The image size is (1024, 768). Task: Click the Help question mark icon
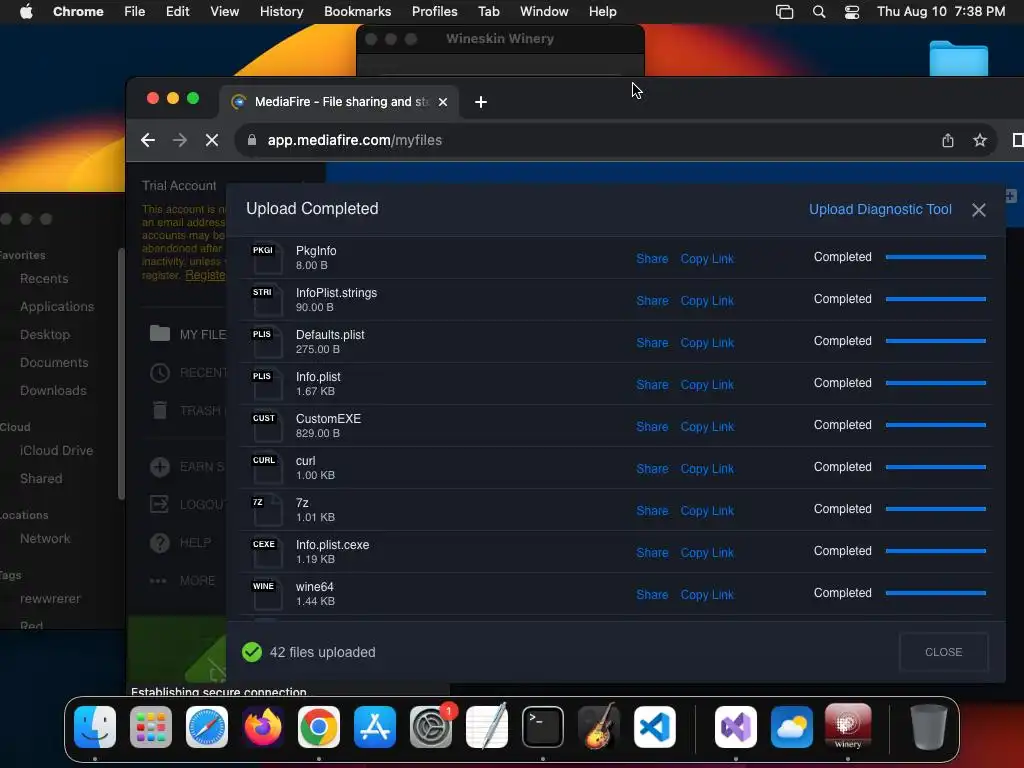[159, 542]
